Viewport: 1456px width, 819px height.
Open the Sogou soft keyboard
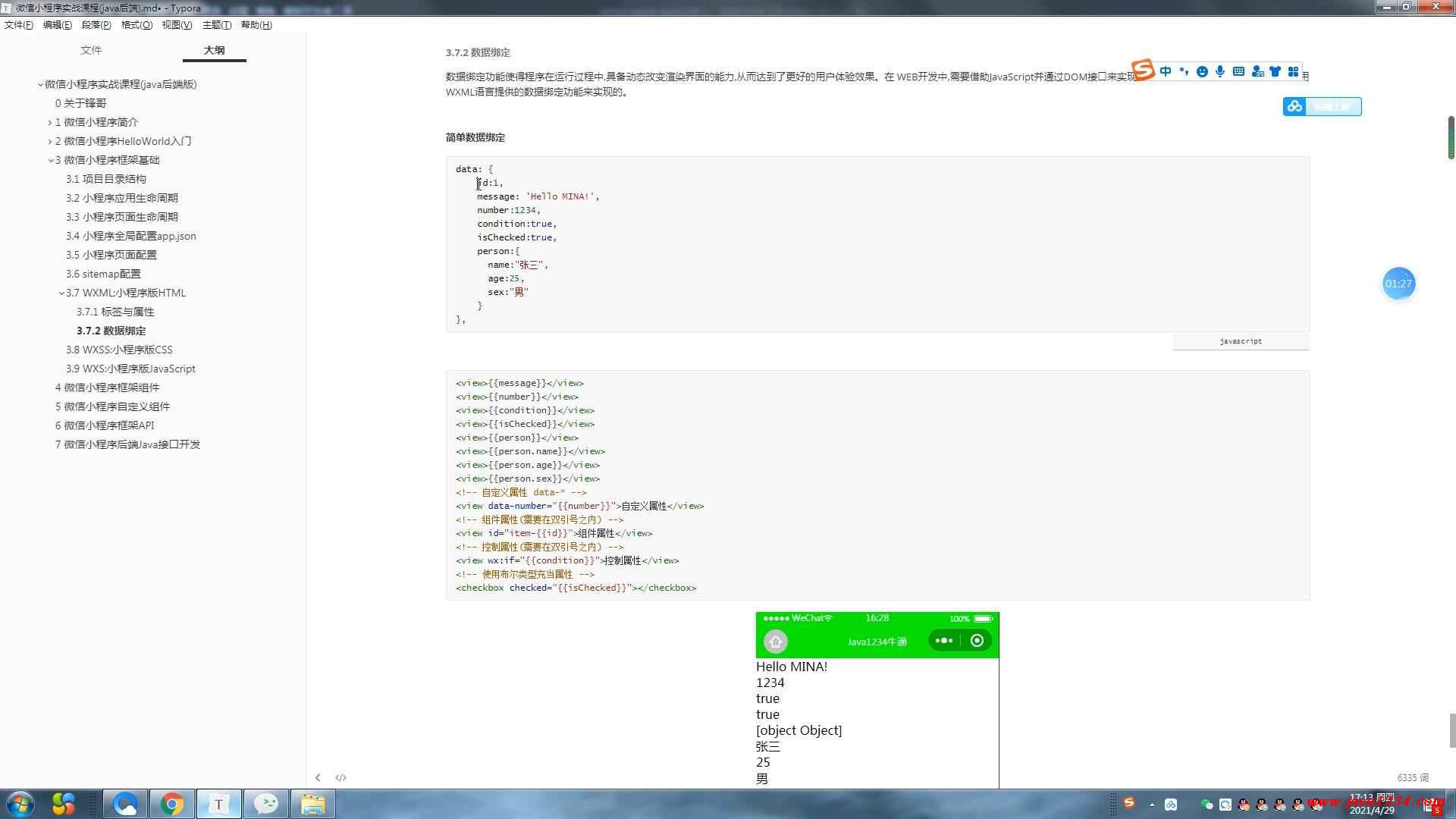[1238, 71]
